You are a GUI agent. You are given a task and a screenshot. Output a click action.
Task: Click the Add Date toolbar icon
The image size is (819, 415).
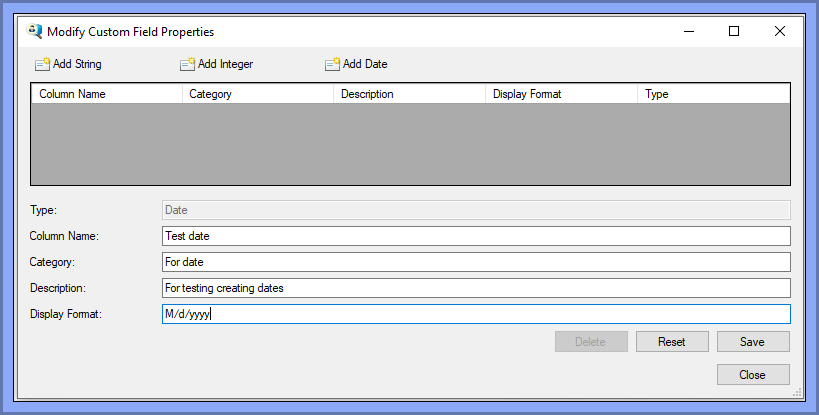(x=332, y=64)
